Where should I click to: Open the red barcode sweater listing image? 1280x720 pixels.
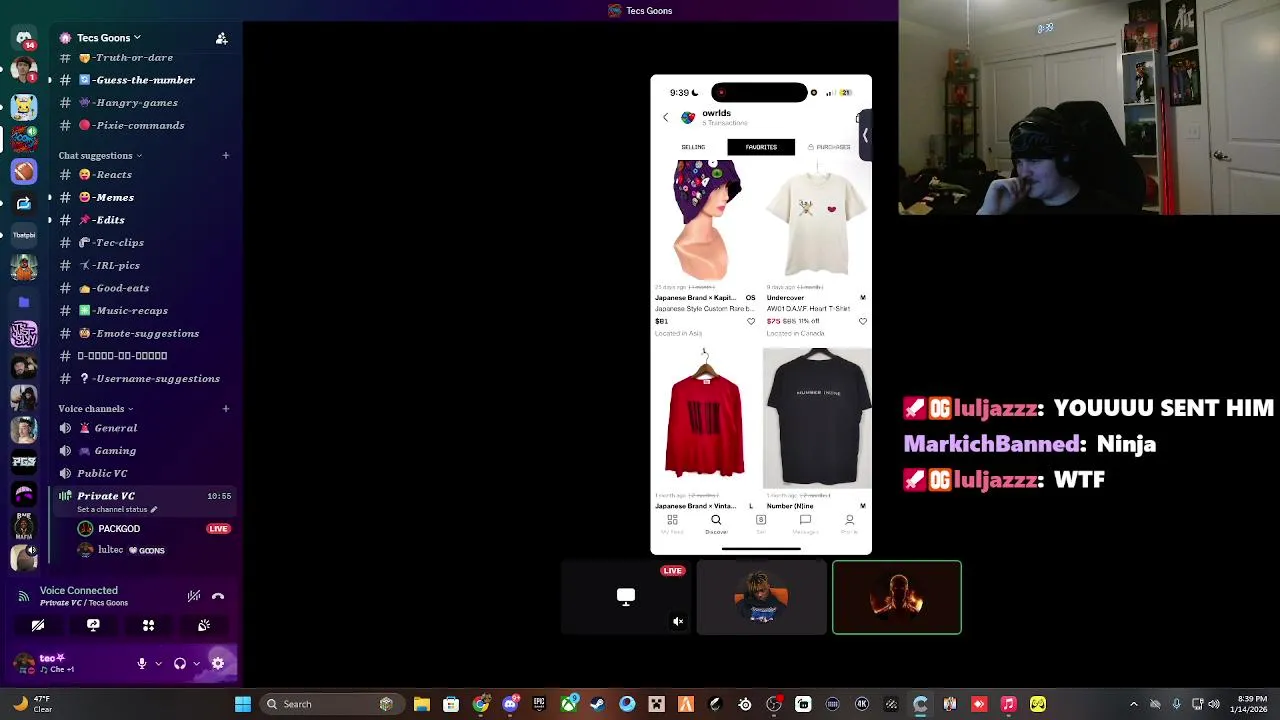coord(706,416)
